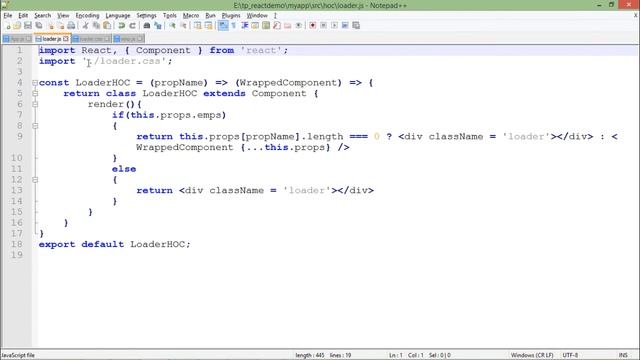
Task: Open the Macro menu
Action: pos(191,16)
